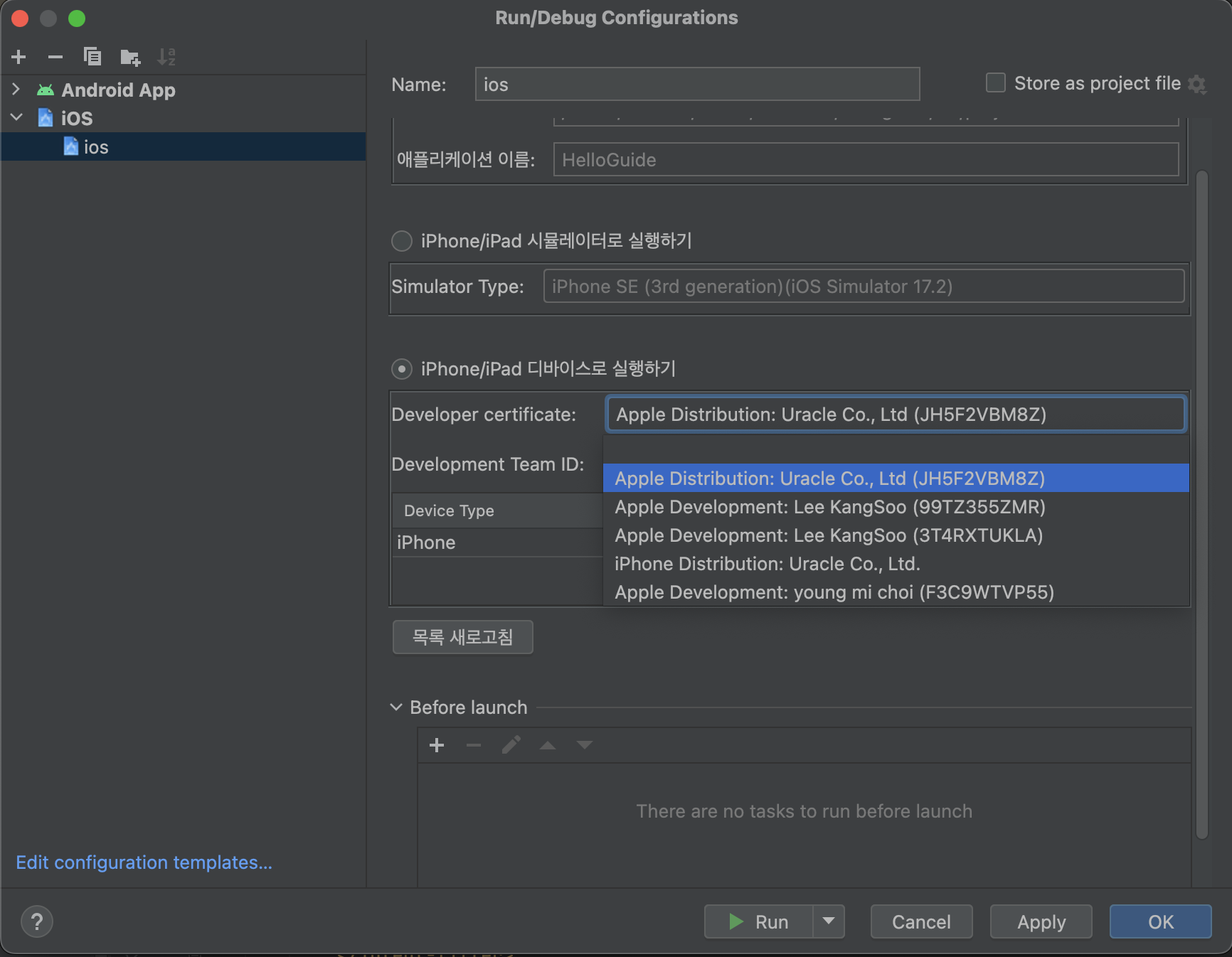
Task: Click the sort configurations alphabetically icon
Action: tap(166, 57)
